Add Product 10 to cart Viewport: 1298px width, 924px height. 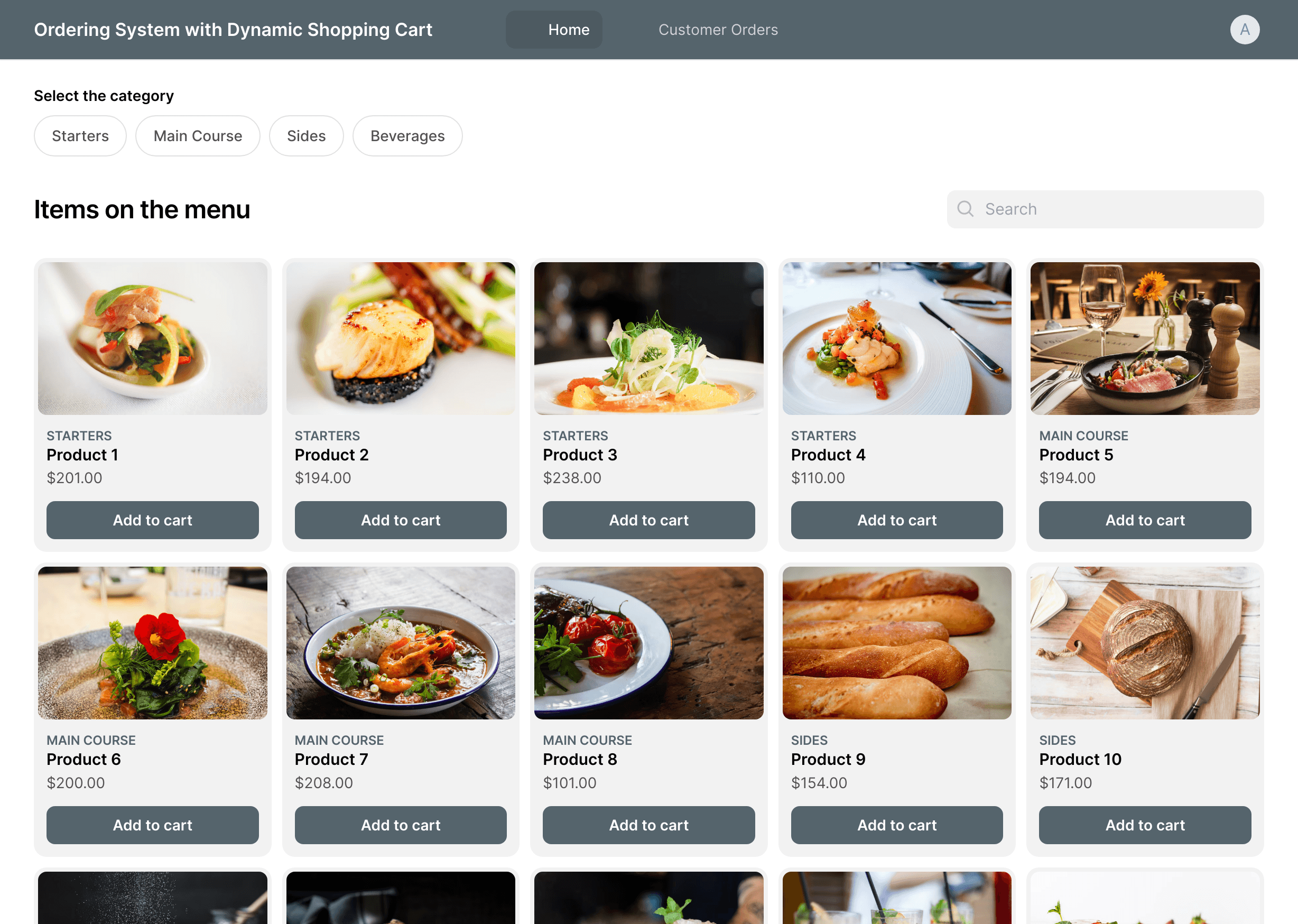[x=1145, y=825]
